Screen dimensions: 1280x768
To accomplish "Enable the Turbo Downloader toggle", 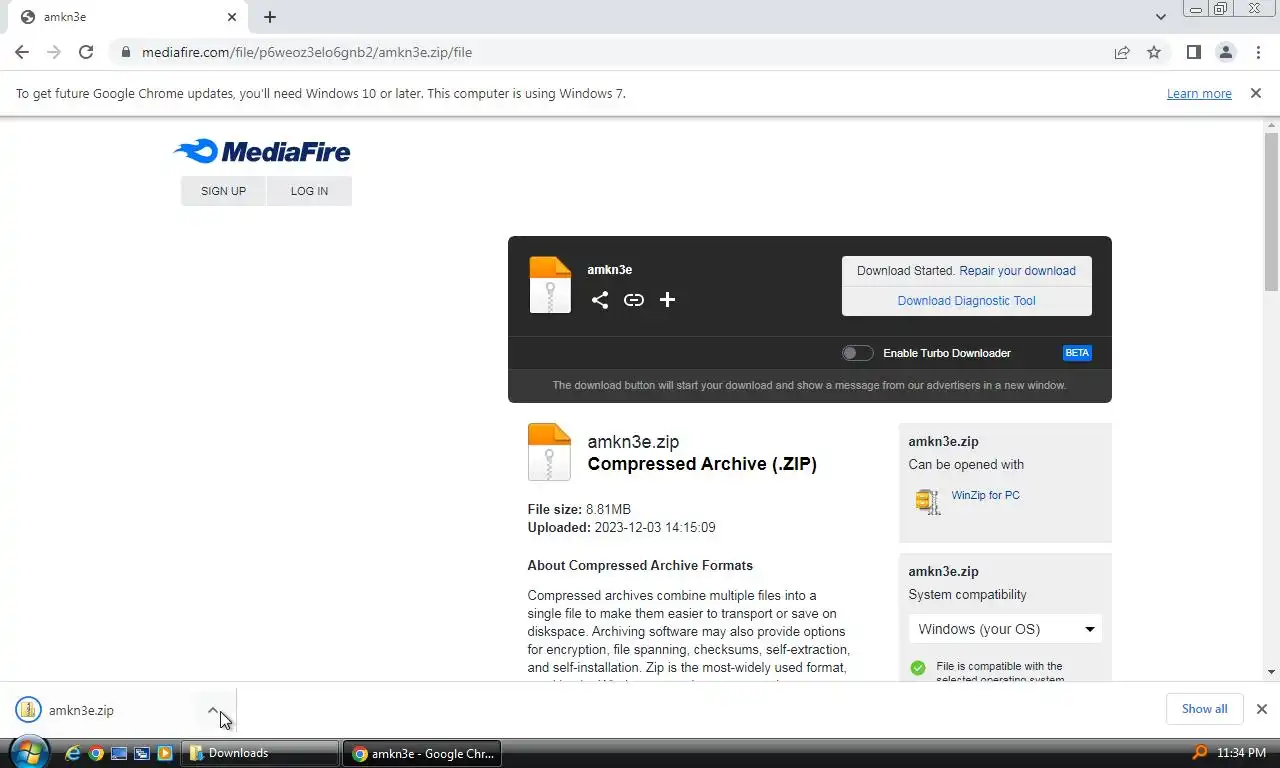I will [857, 353].
